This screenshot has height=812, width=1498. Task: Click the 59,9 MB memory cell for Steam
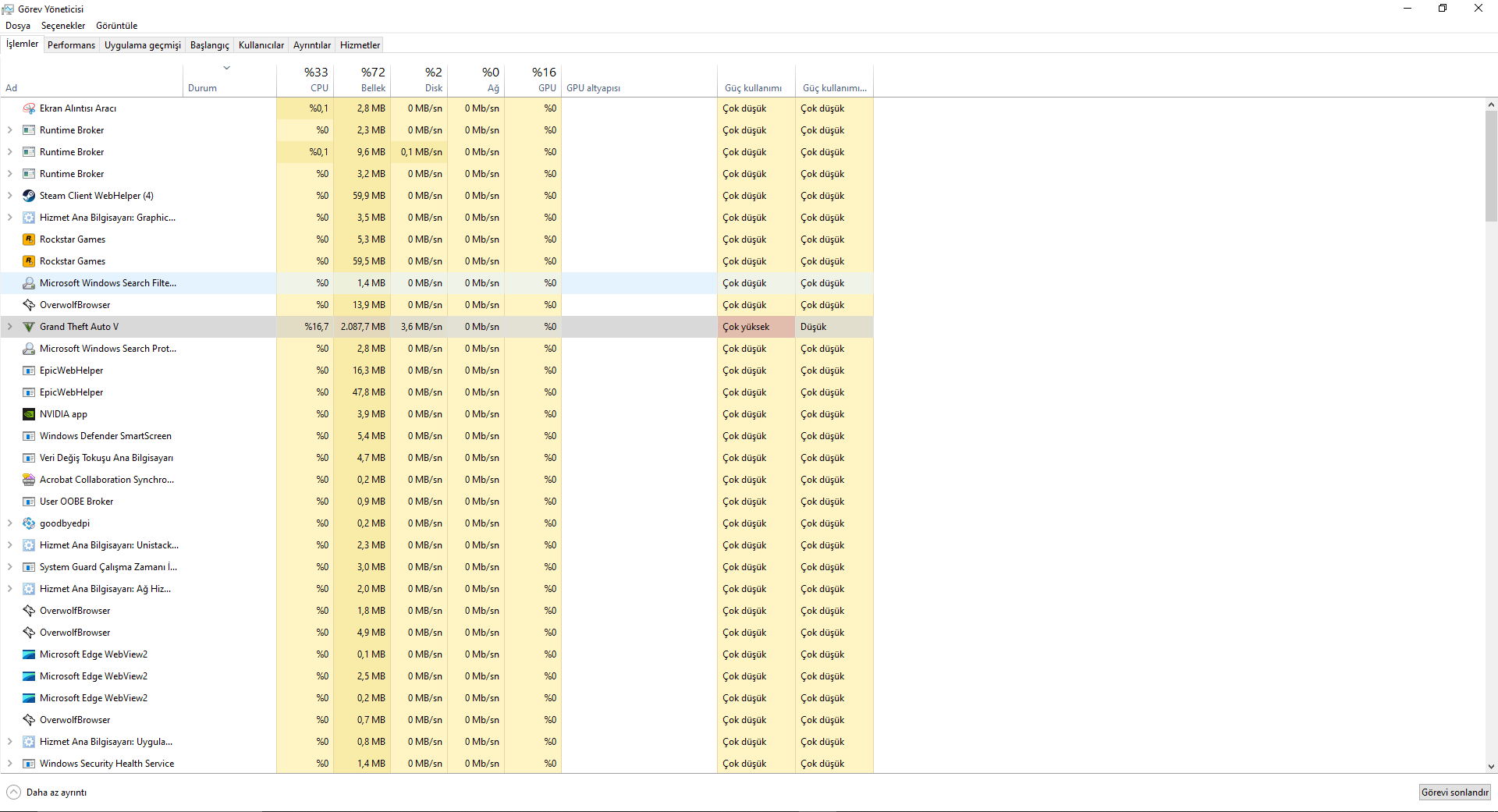[362, 196]
